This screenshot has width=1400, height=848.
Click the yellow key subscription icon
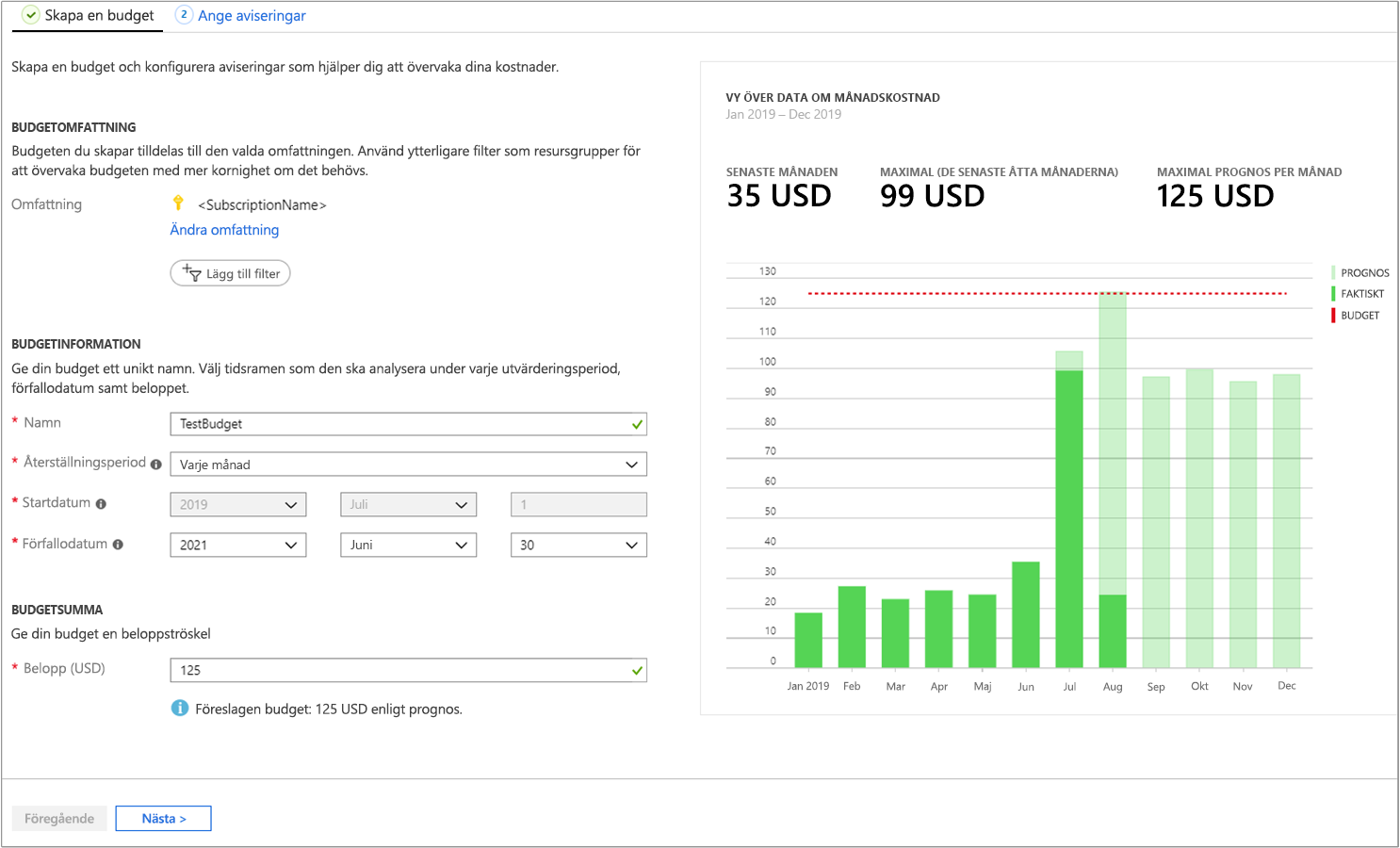coord(178,203)
